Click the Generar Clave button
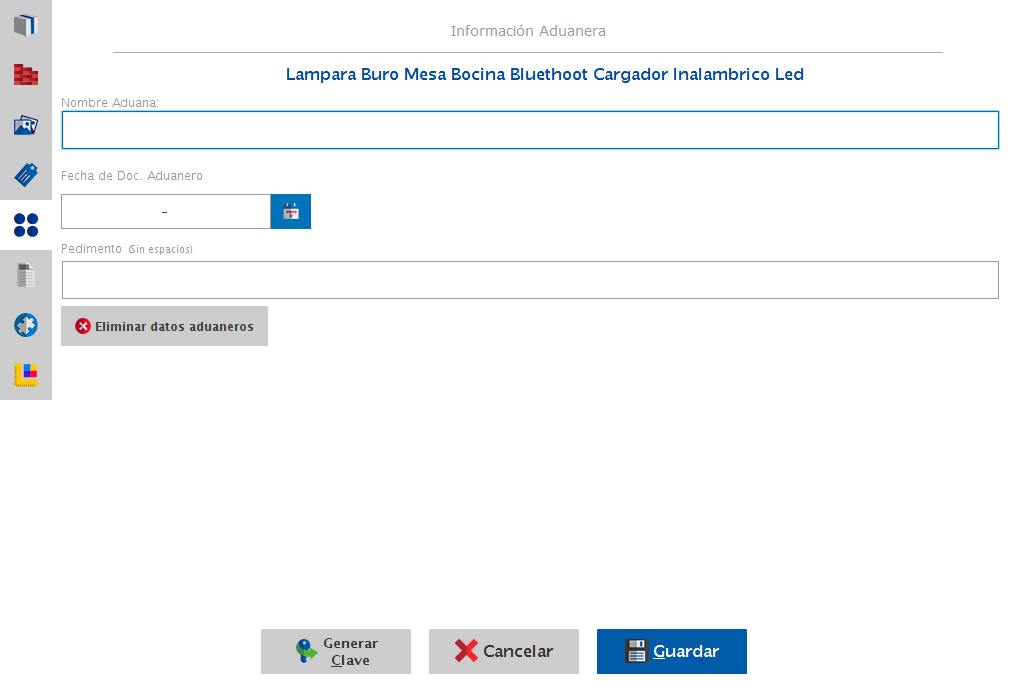The width and height of the screenshot is (1009, 682). (x=336, y=652)
